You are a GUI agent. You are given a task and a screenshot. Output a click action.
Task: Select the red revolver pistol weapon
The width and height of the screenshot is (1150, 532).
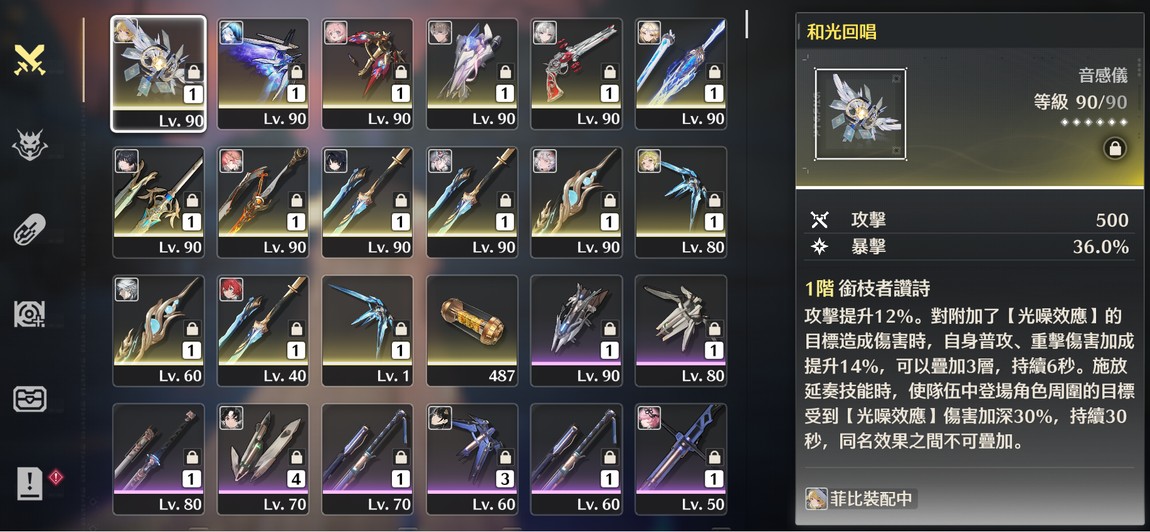pyautogui.click(x=576, y=73)
